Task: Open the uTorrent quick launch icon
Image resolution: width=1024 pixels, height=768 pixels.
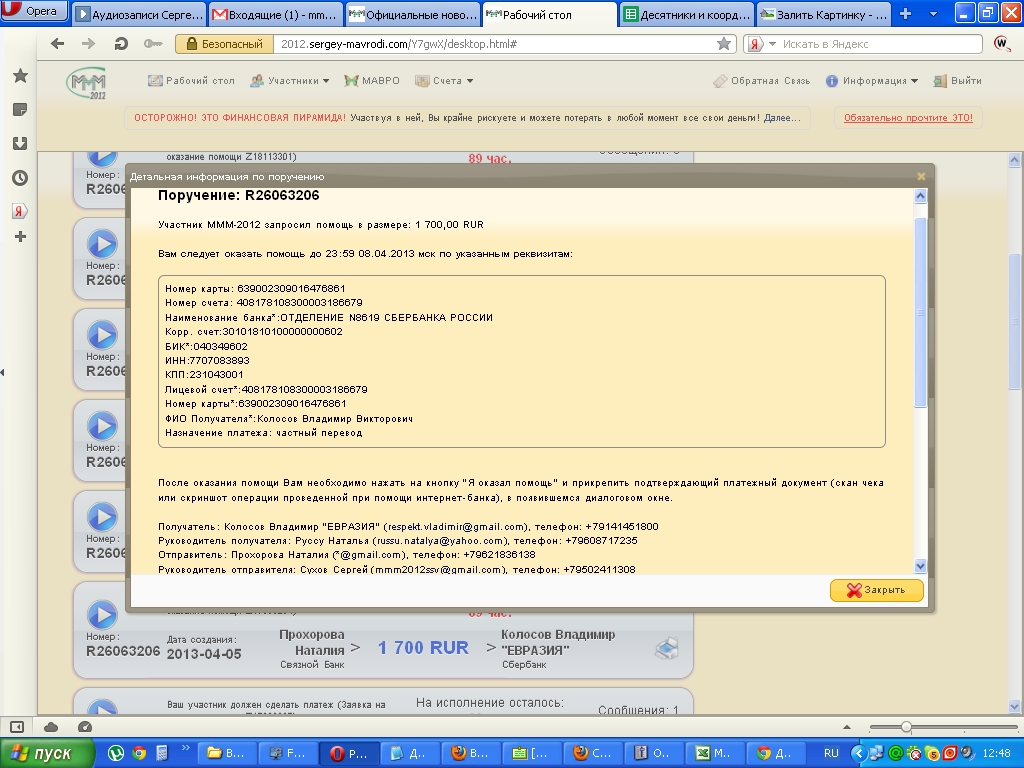Action: click(116, 753)
